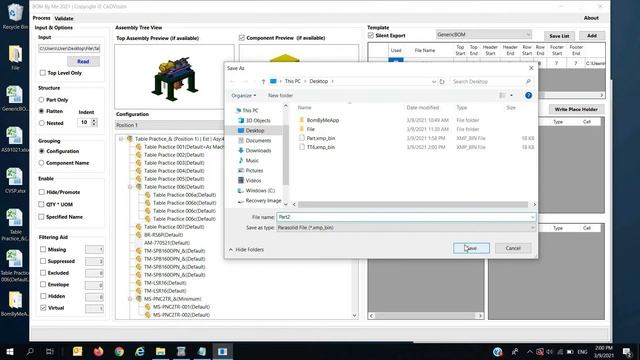
Task: Refresh the Save As folder listing
Action: 442,81
